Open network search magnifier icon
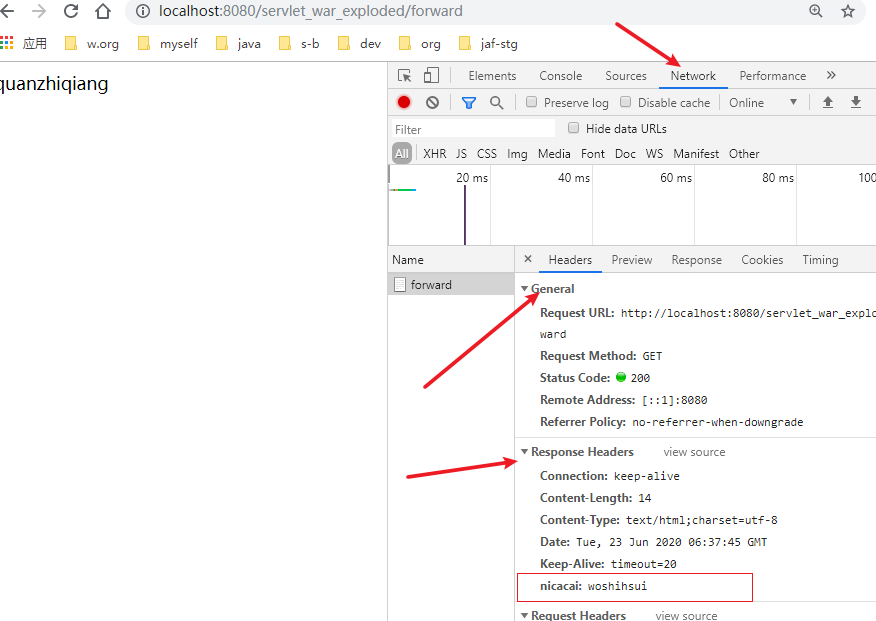 click(x=496, y=103)
